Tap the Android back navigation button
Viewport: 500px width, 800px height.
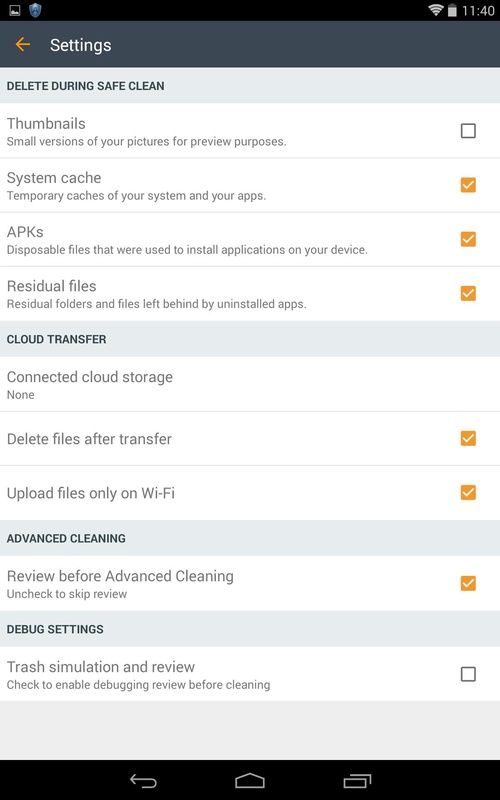[143, 781]
